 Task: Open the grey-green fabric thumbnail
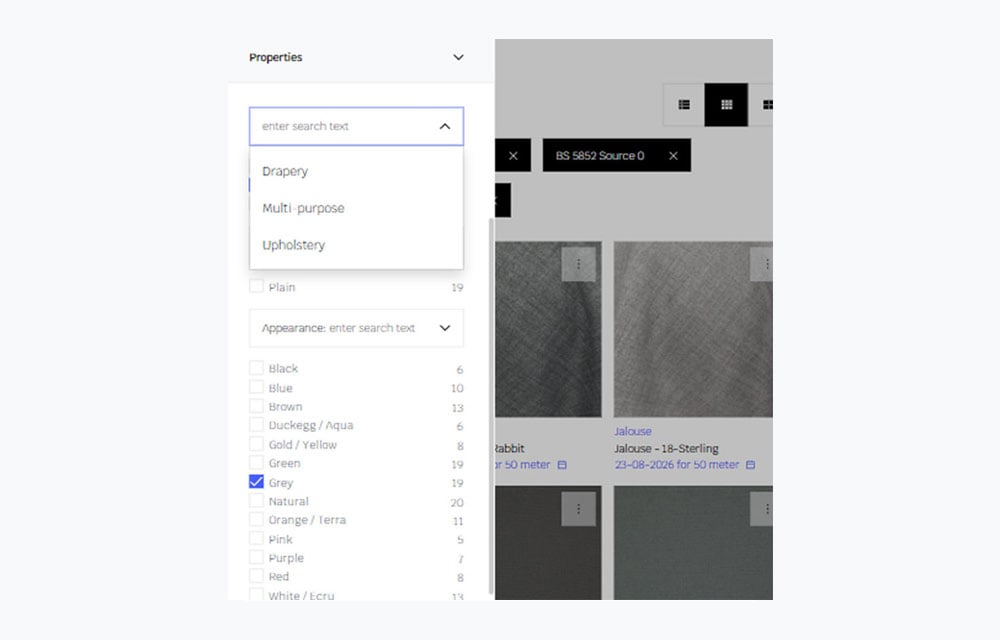[x=693, y=542]
